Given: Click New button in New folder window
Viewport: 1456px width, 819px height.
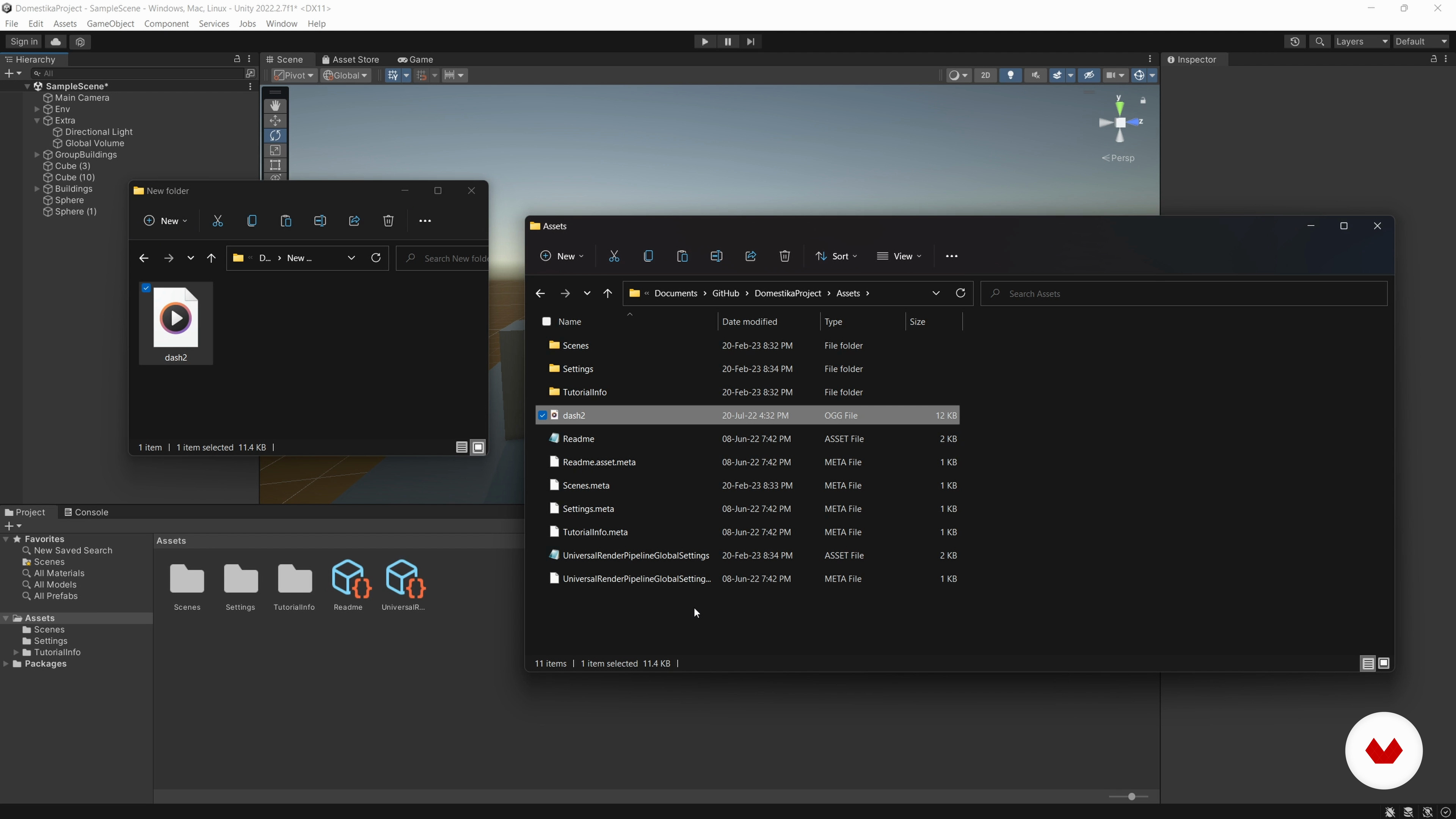Looking at the screenshot, I should click(x=166, y=221).
